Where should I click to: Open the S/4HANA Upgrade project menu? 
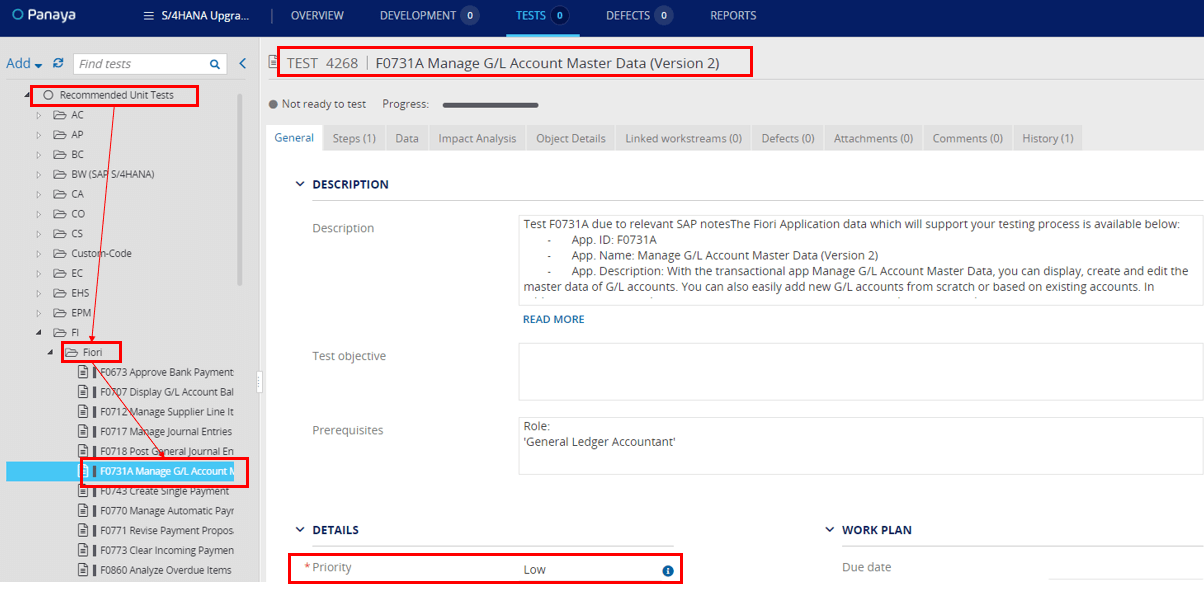click(197, 16)
